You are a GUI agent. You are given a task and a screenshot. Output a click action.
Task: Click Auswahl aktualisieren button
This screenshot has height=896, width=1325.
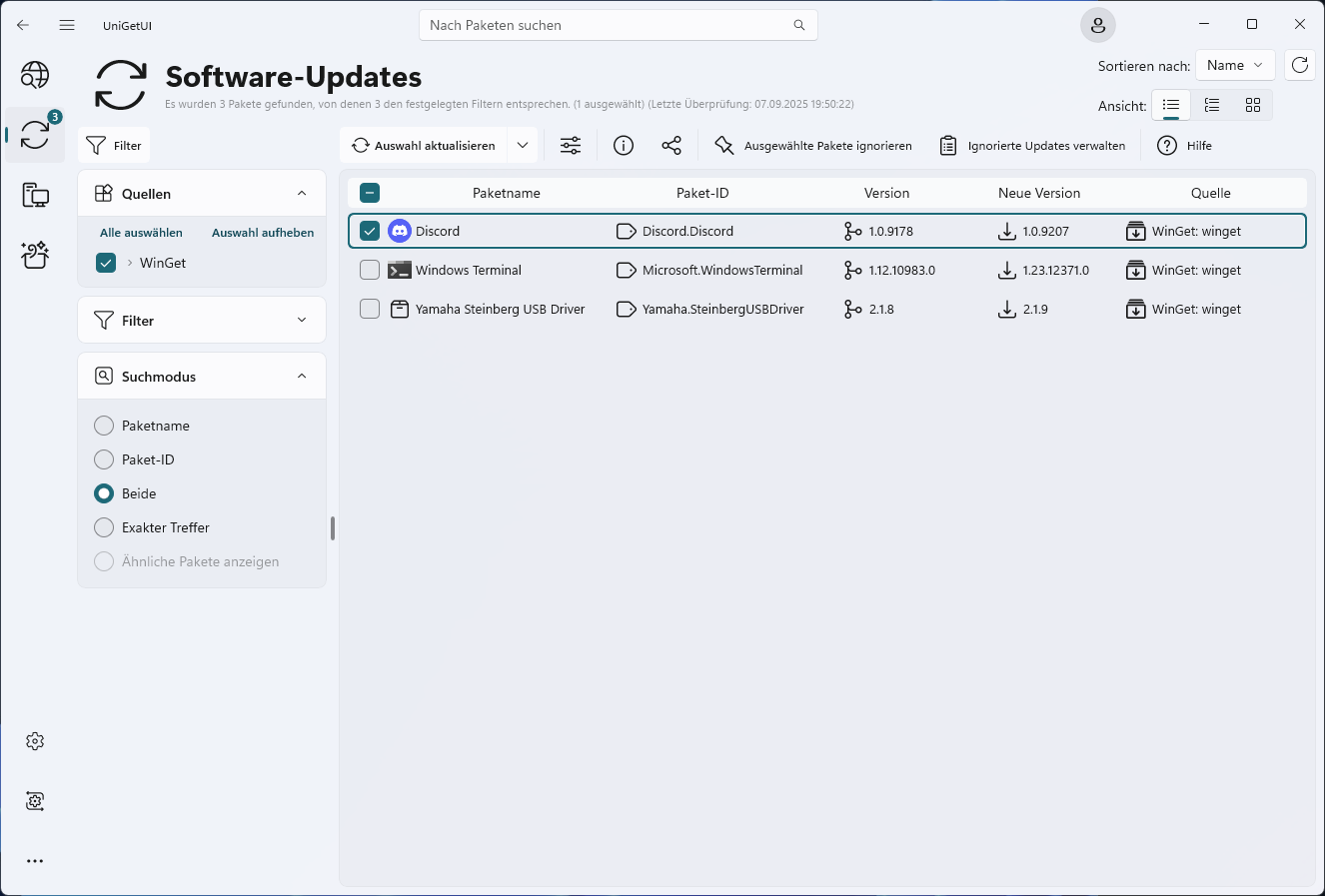(424, 146)
